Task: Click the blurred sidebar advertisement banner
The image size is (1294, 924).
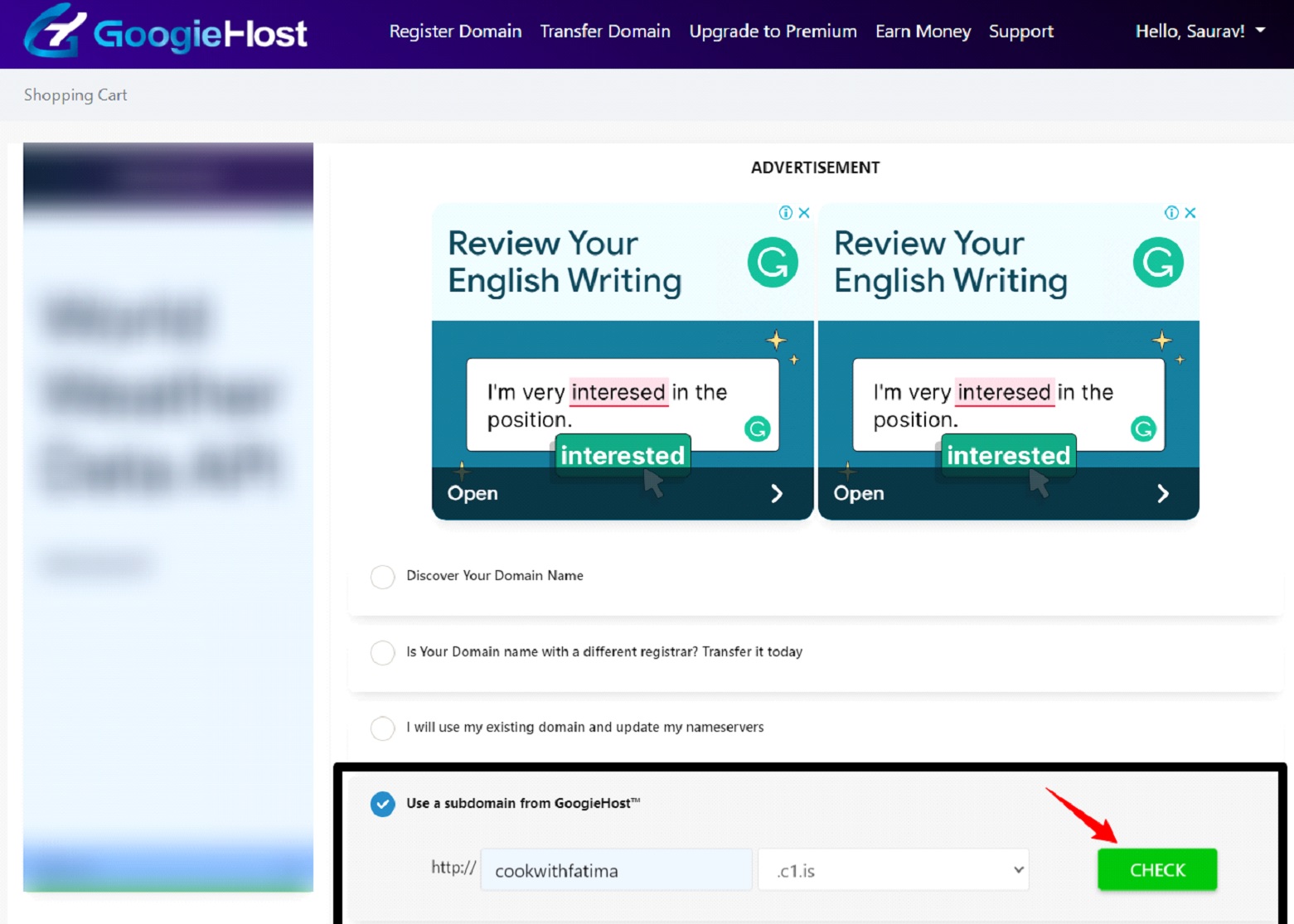Action: [168, 517]
